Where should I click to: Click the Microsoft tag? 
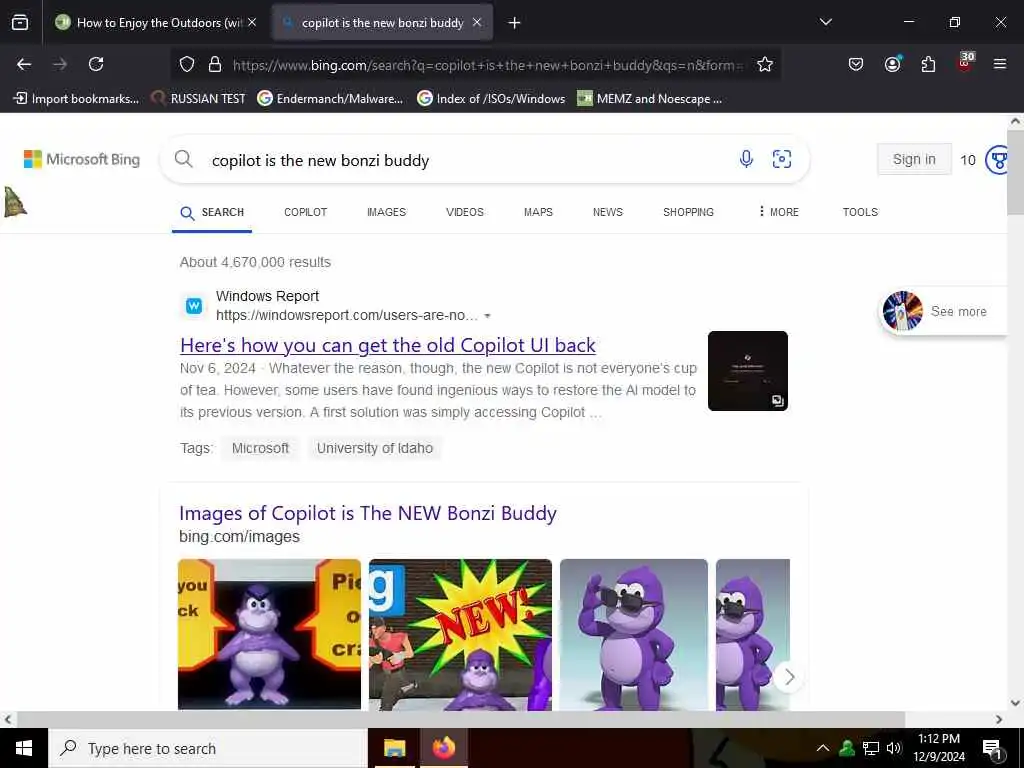pyautogui.click(x=260, y=448)
